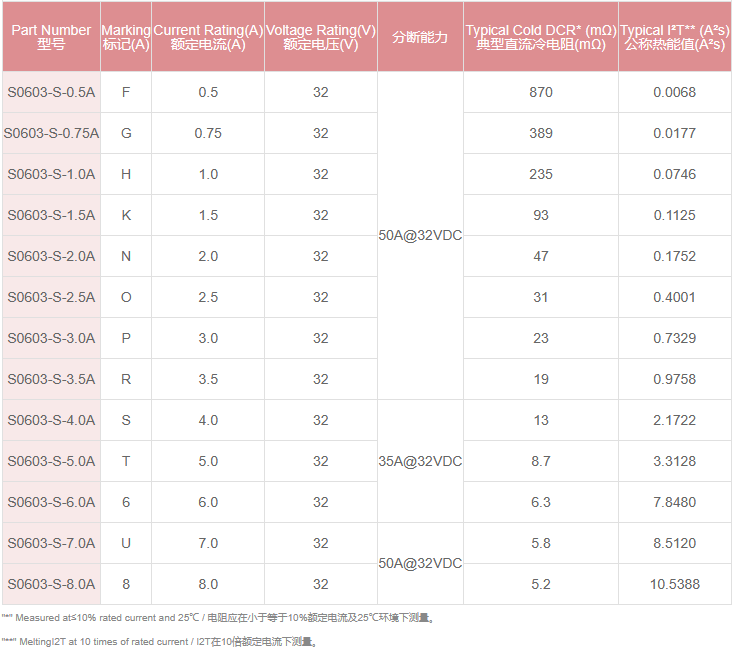Select part number S0603-S-0.5A

tap(51, 92)
